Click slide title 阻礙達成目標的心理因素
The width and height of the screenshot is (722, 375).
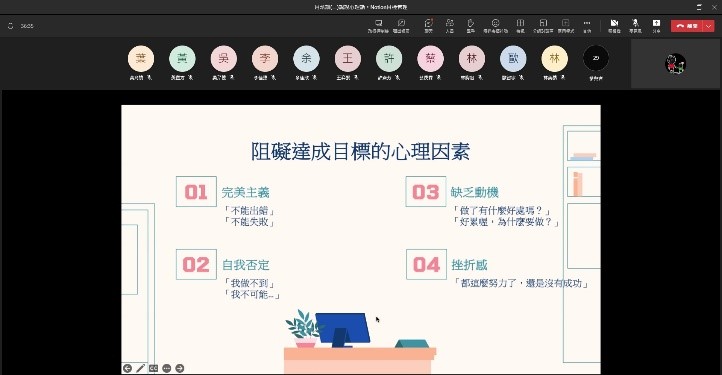(360, 152)
